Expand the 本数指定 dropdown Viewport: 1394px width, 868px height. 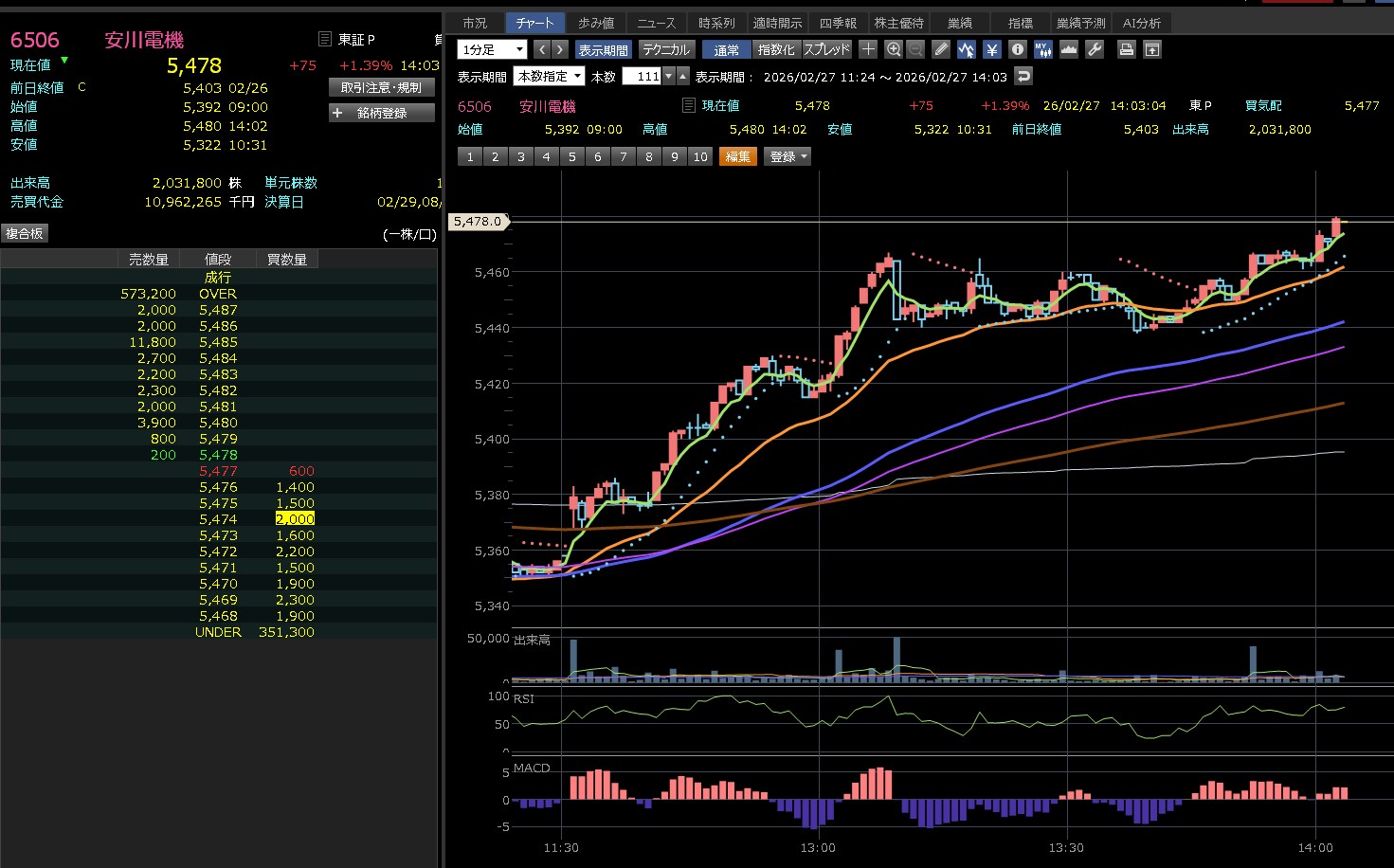pyautogui.click(x=549, y=77)
